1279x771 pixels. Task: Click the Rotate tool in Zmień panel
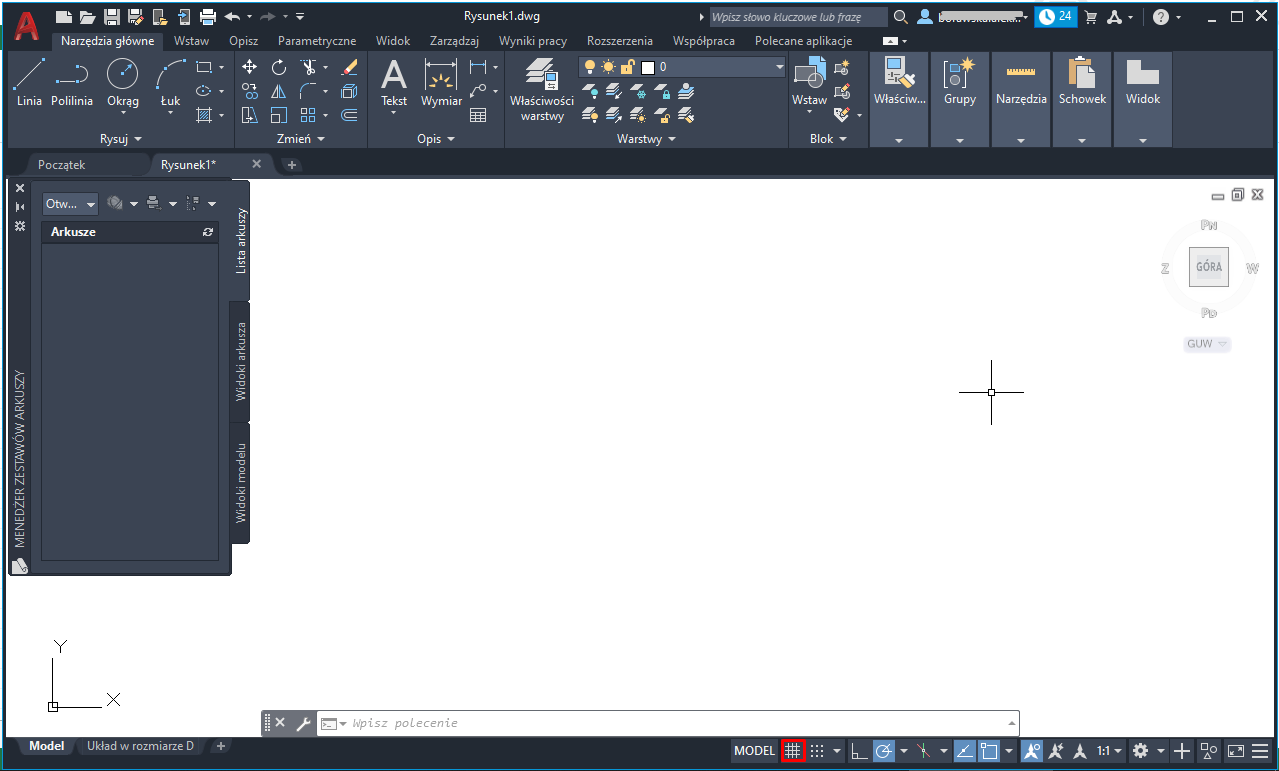(279, 67)
